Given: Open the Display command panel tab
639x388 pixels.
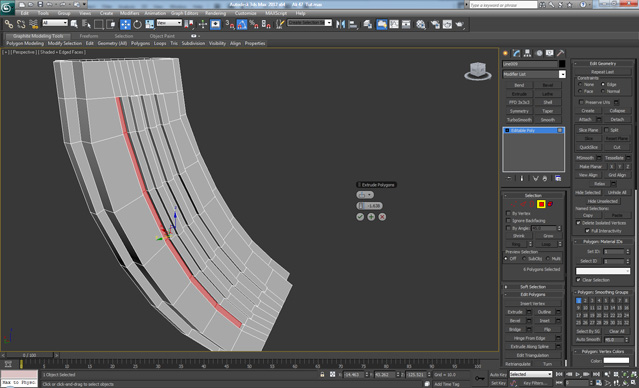Looking at the screenshot, I should (x=549, y=53).
